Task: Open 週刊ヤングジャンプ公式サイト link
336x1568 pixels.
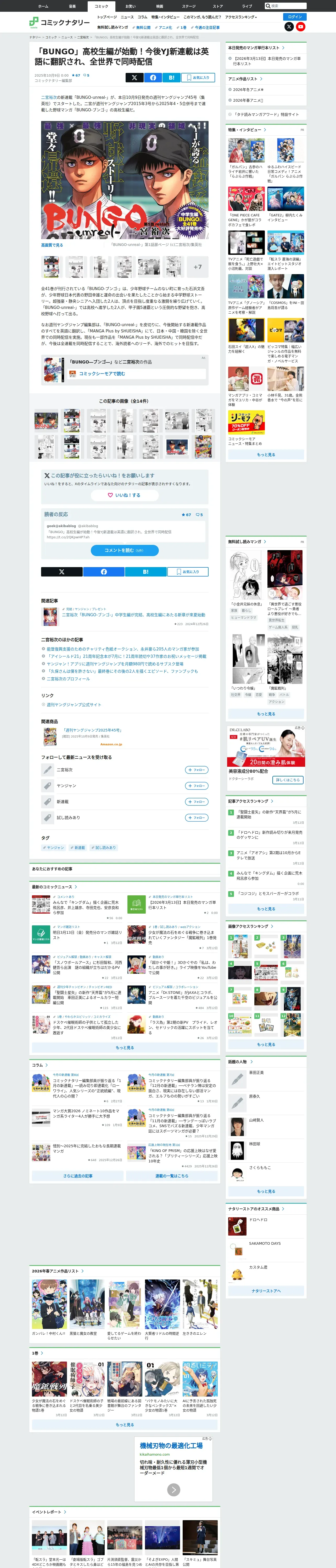Action: point(74,704)
